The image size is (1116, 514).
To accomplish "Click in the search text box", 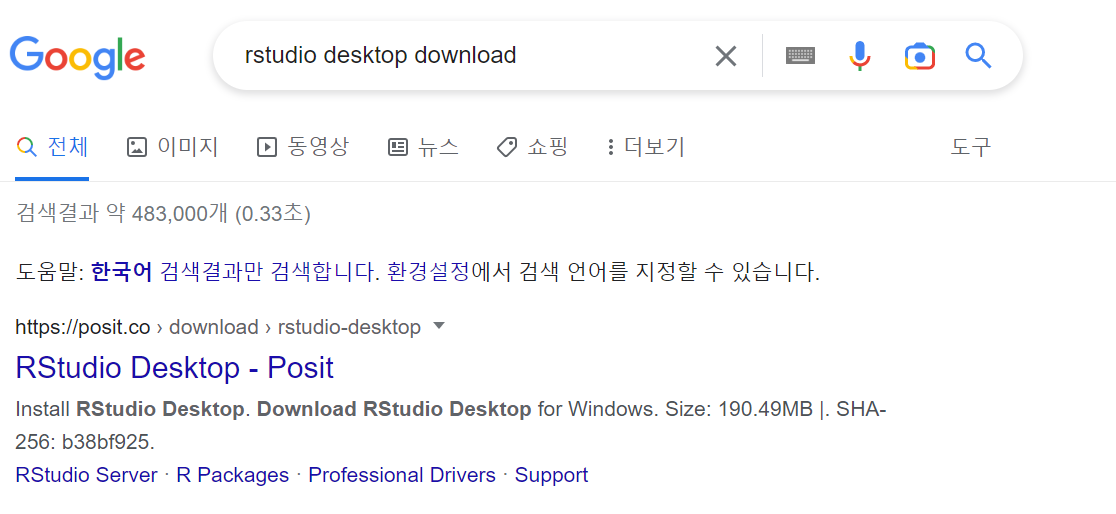I will pos(470,56).
